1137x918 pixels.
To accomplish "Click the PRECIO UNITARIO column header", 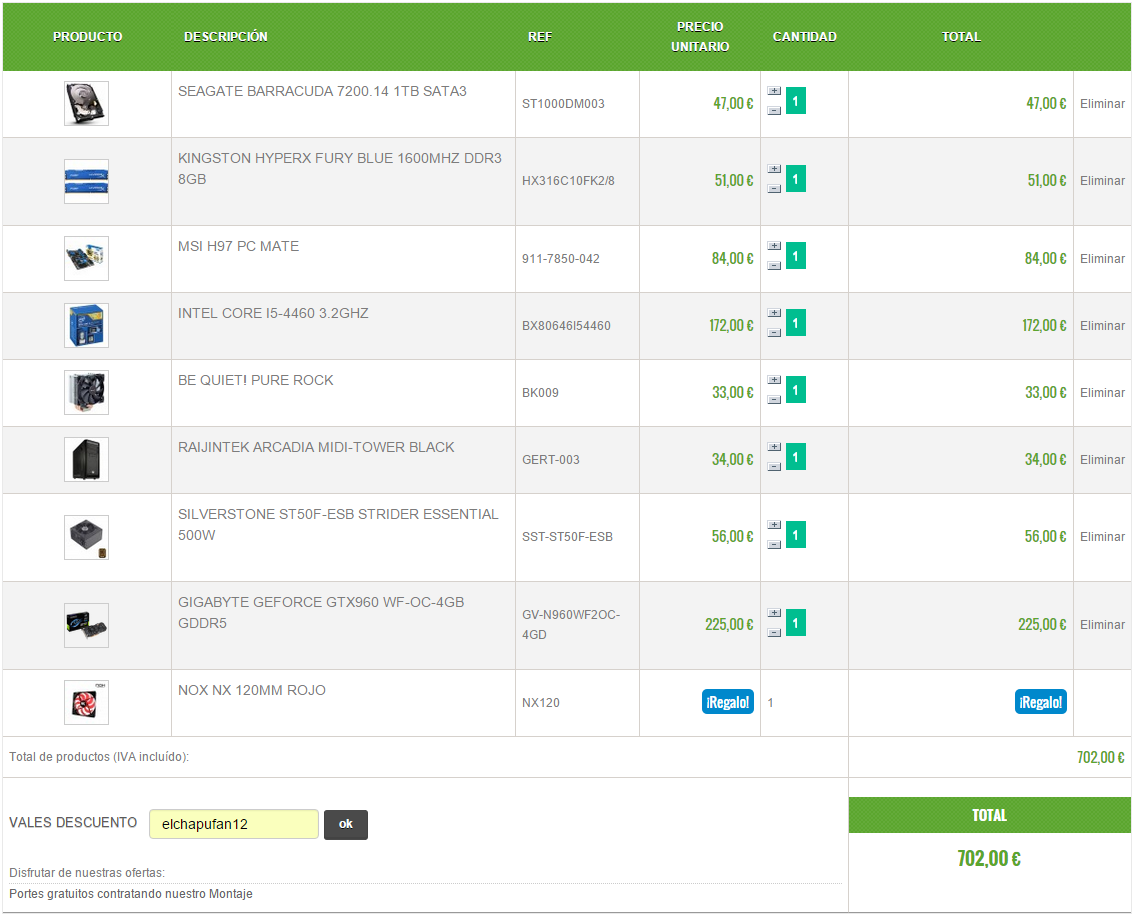I will 700,36.
